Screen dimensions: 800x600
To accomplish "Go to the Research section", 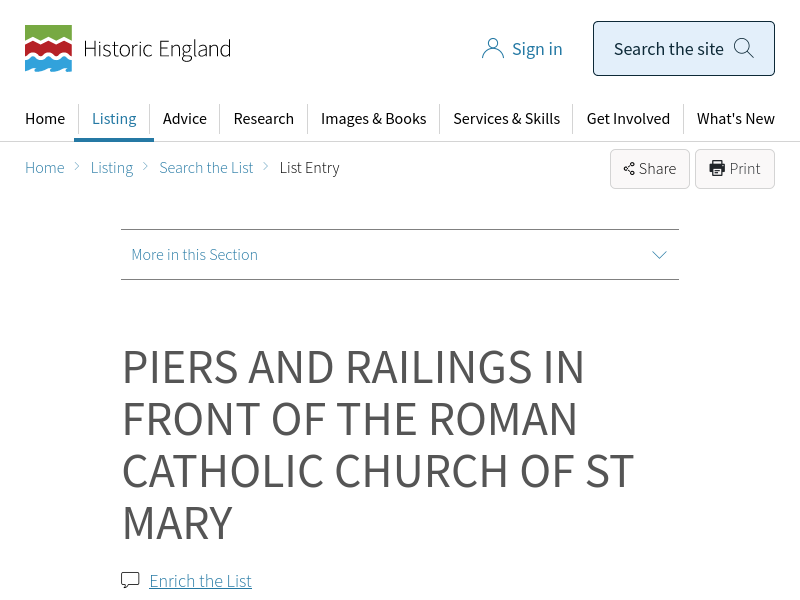I will click(x=264, y=119).
